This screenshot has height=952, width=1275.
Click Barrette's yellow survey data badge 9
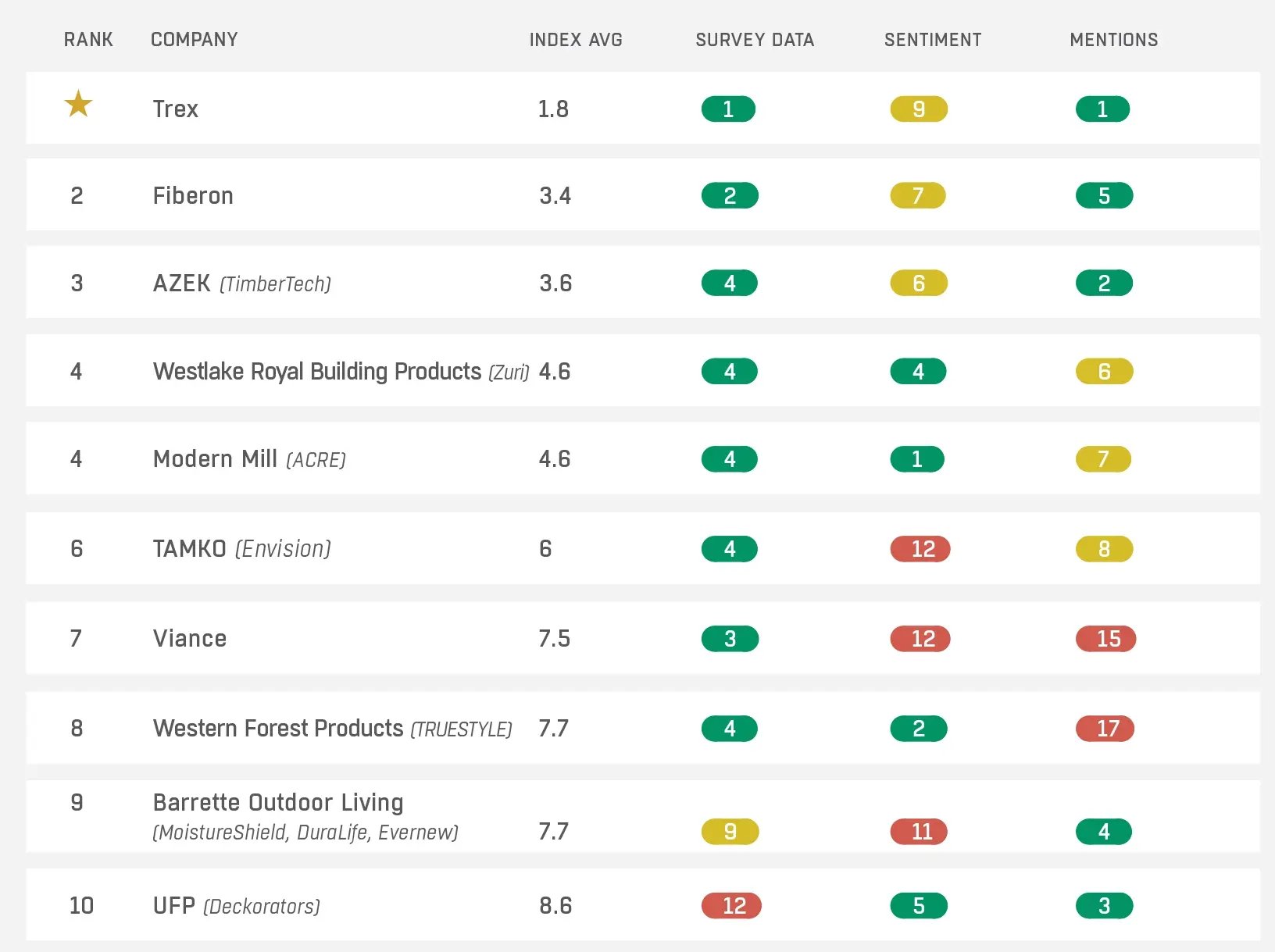point(730,832)
